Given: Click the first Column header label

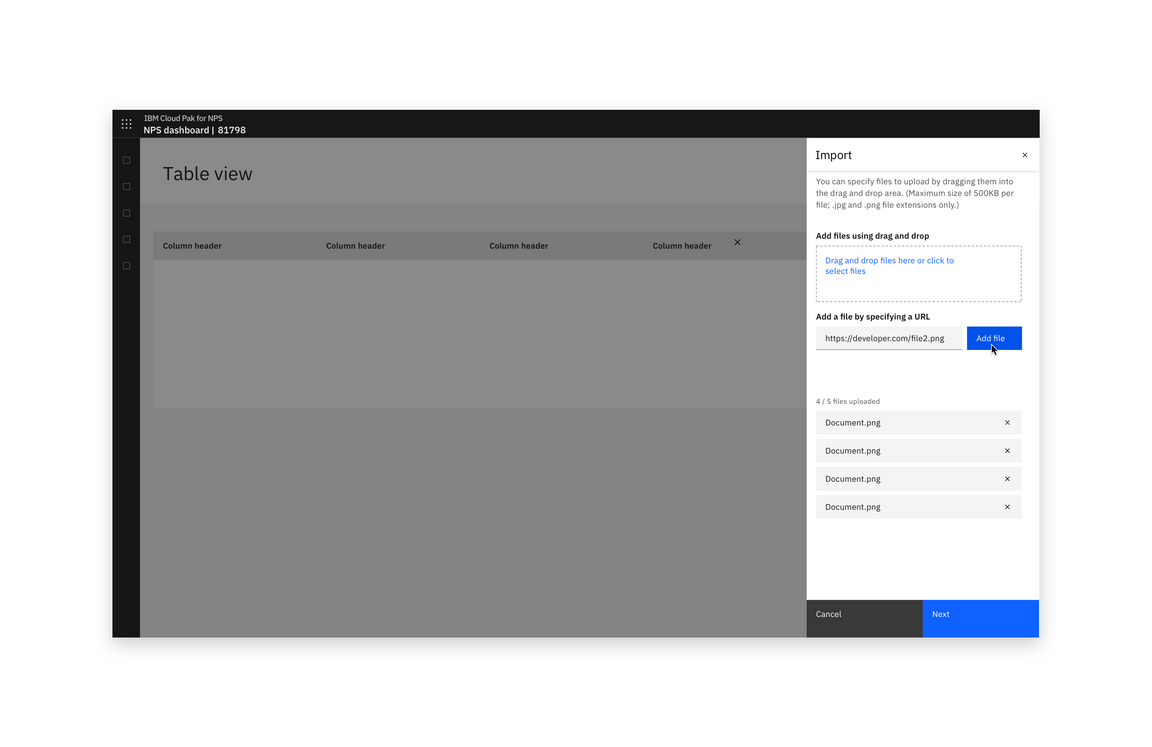Looking at the screenshot, I should (192, 245).
